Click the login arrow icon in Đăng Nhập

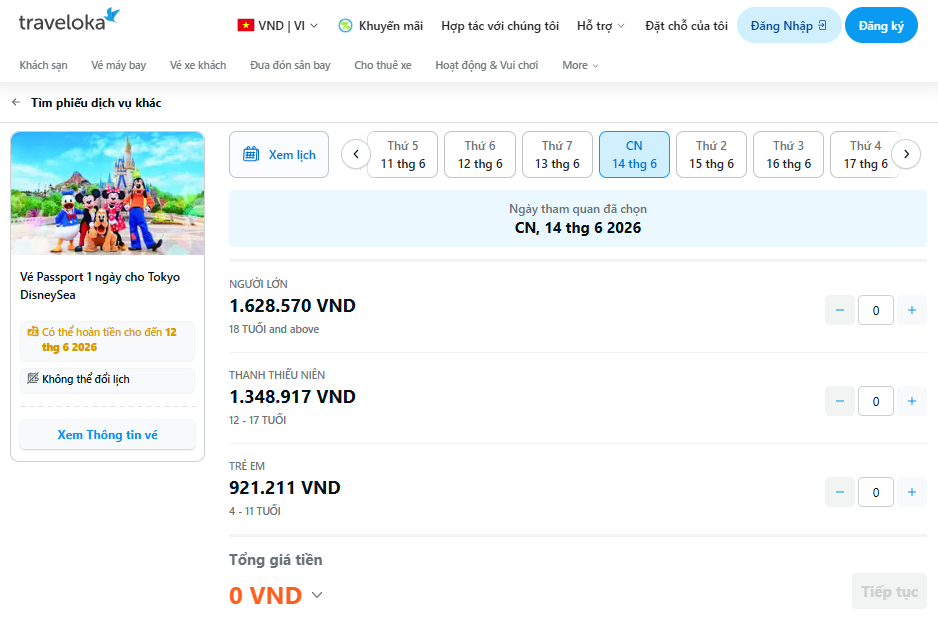[x=823, y=25]
